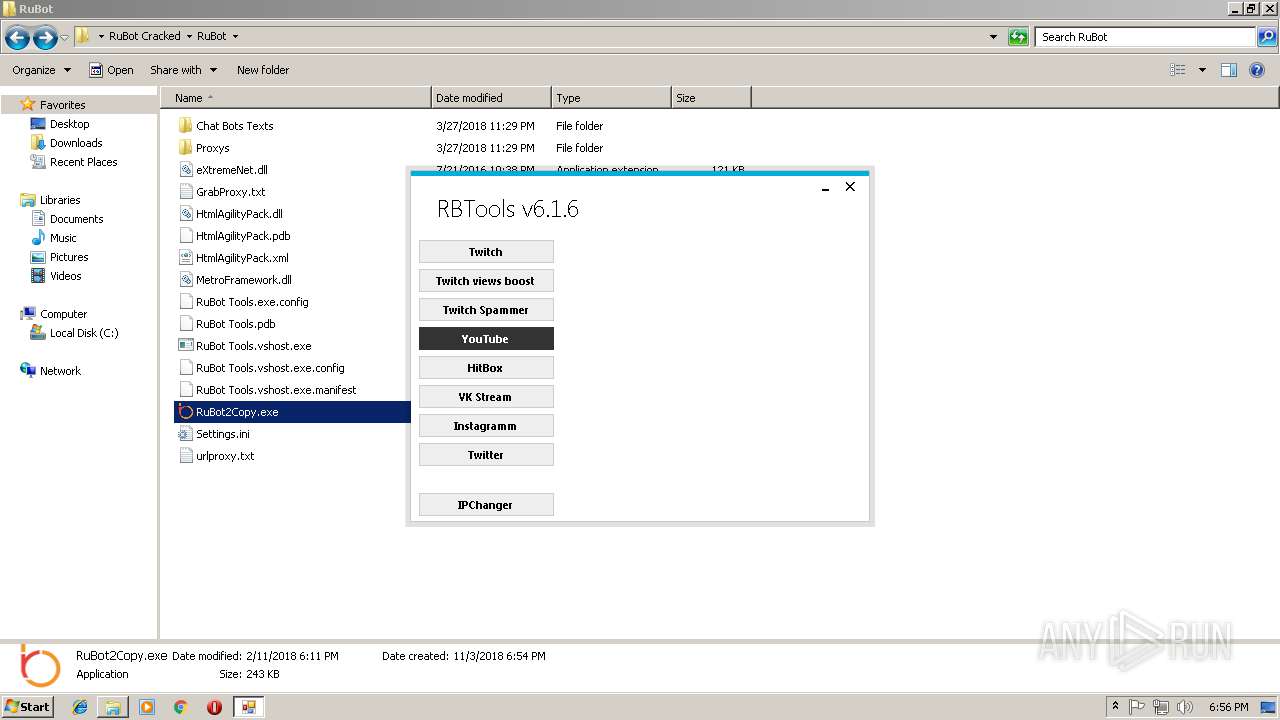The height and width of the screenshot is (720, 1280).
Task: Close the RBTools window
Action: (850, 187)
